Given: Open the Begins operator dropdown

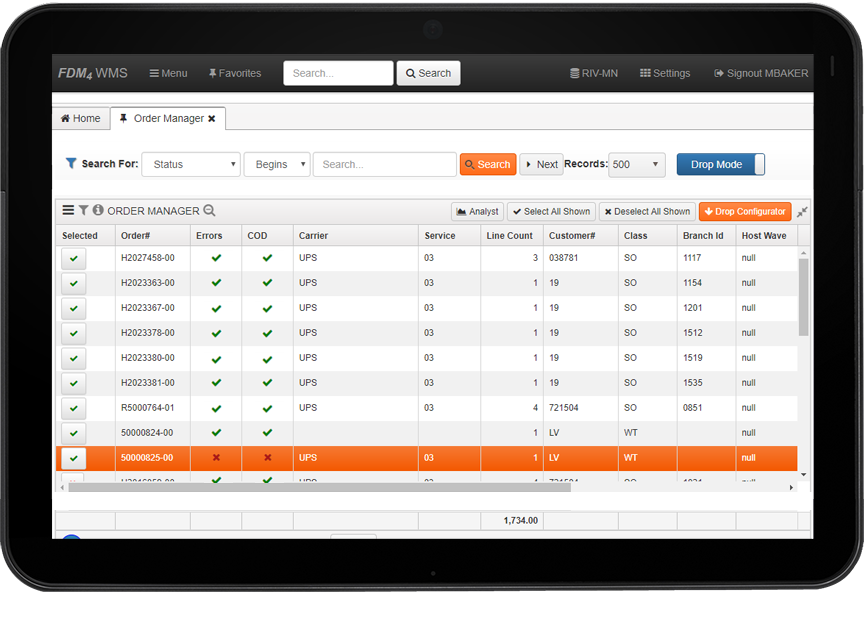Looking at the screenshot, I should 276,165.
